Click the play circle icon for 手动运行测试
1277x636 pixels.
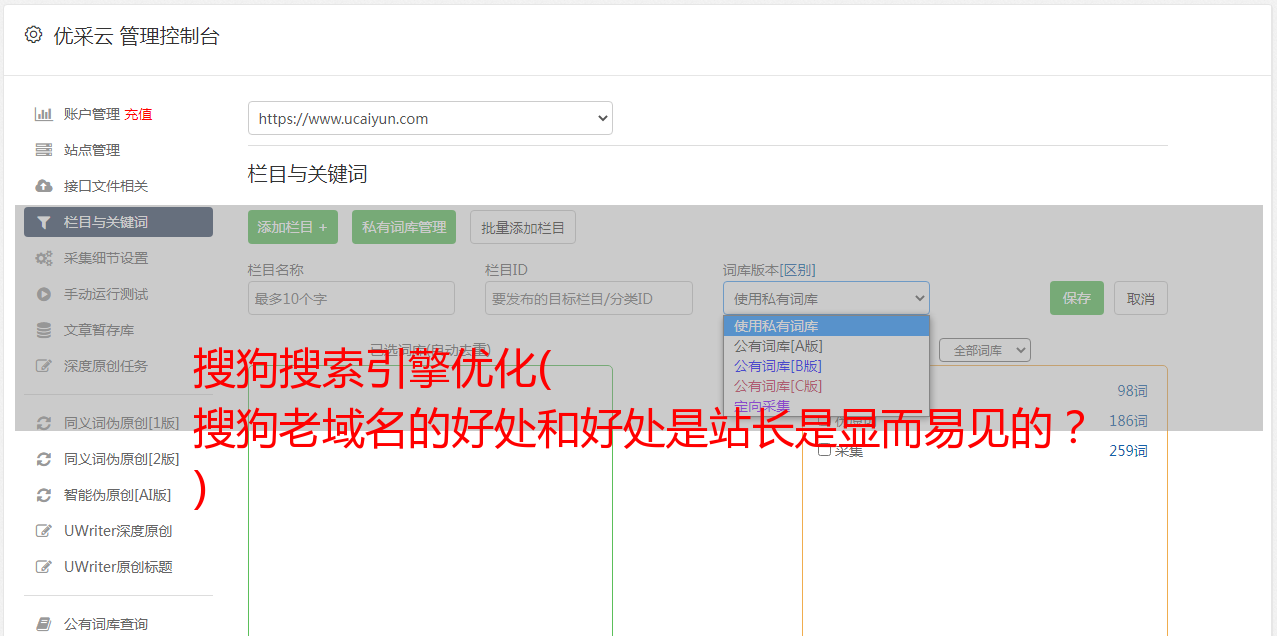point(44,294)
